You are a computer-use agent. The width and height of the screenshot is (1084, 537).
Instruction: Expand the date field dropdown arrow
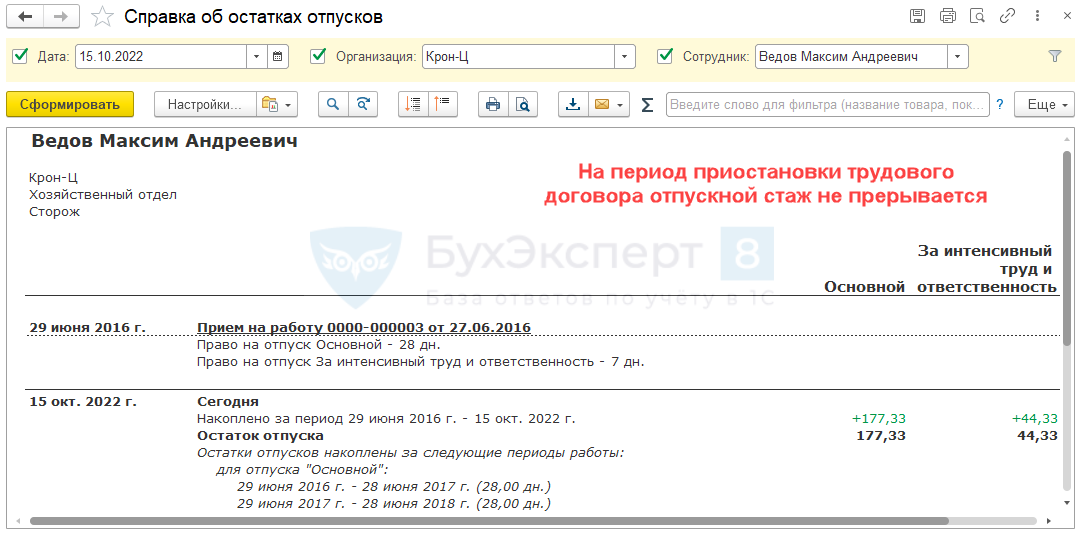pyautogui.click(x=257, y=57)
